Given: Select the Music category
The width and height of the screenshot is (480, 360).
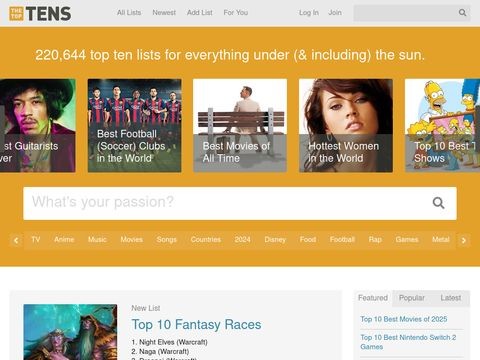Looking at the screenshot, I should (97, 240).
